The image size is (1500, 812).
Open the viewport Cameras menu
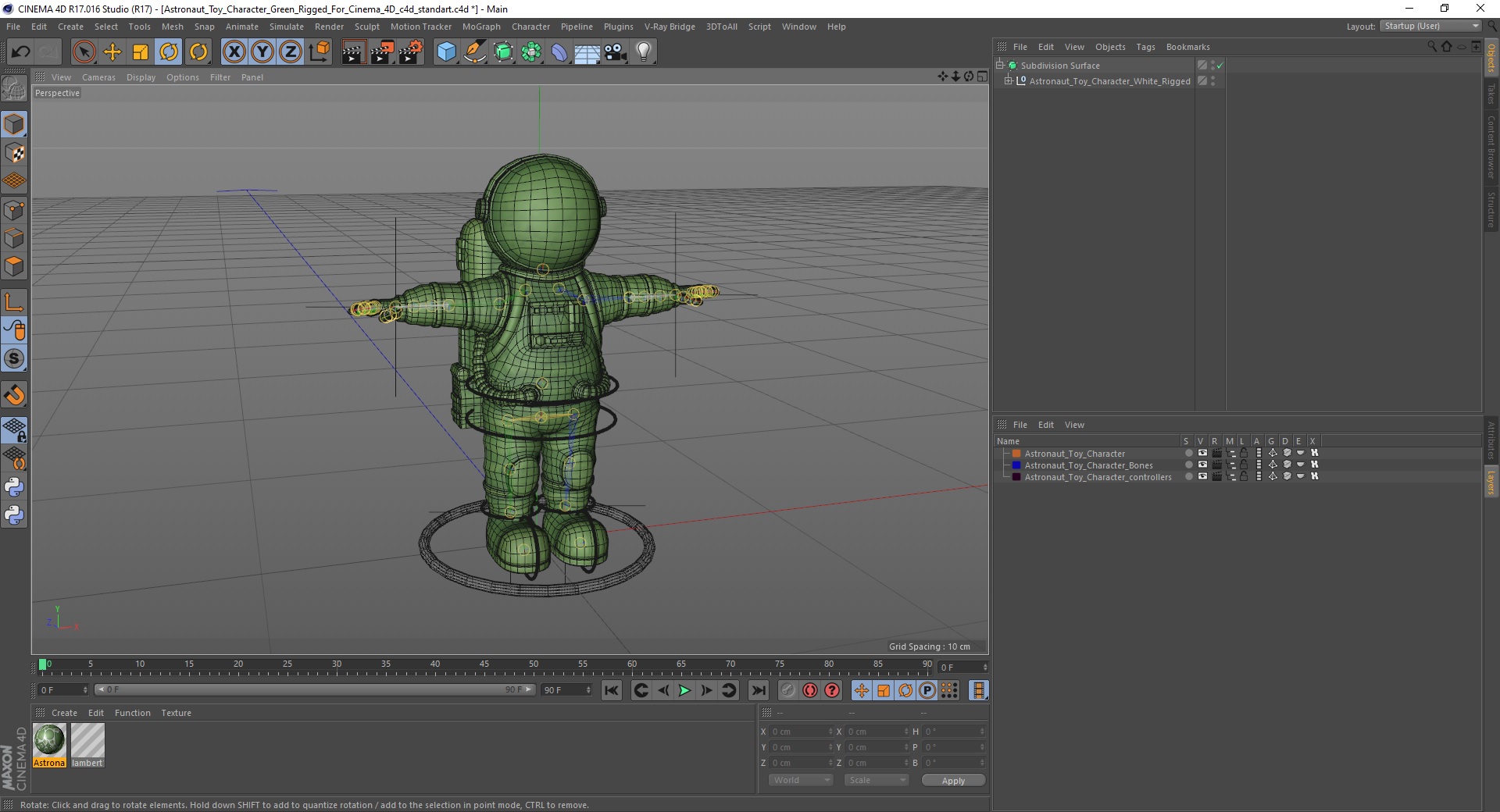98,77
